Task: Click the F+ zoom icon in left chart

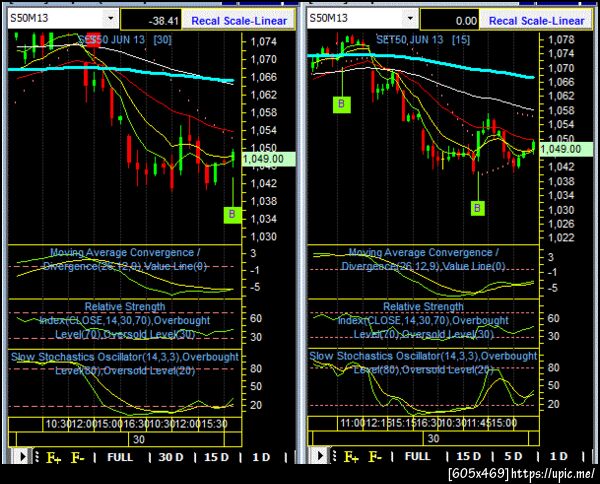Action: [53, 457]
